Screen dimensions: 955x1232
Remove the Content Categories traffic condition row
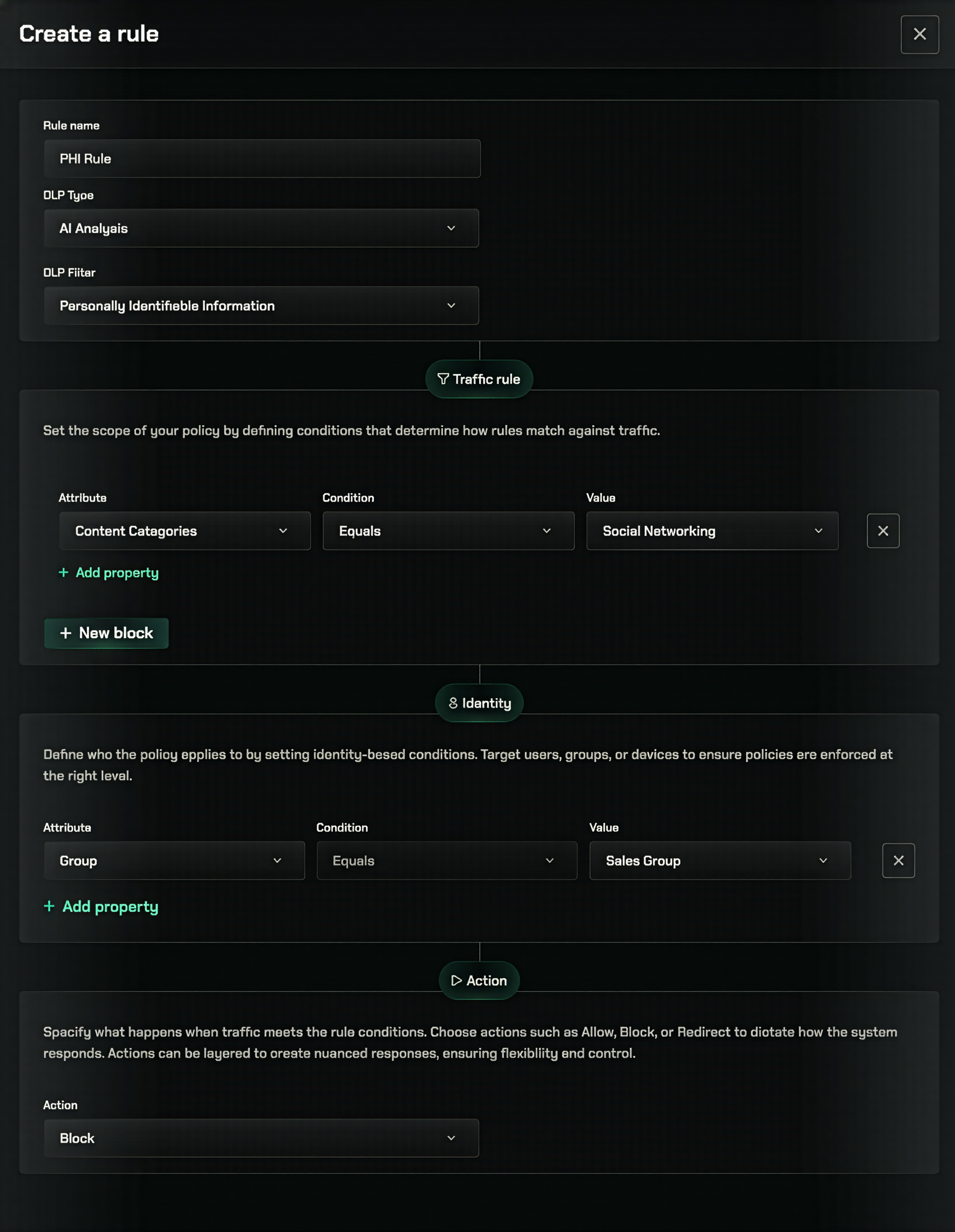coord(883,531)
